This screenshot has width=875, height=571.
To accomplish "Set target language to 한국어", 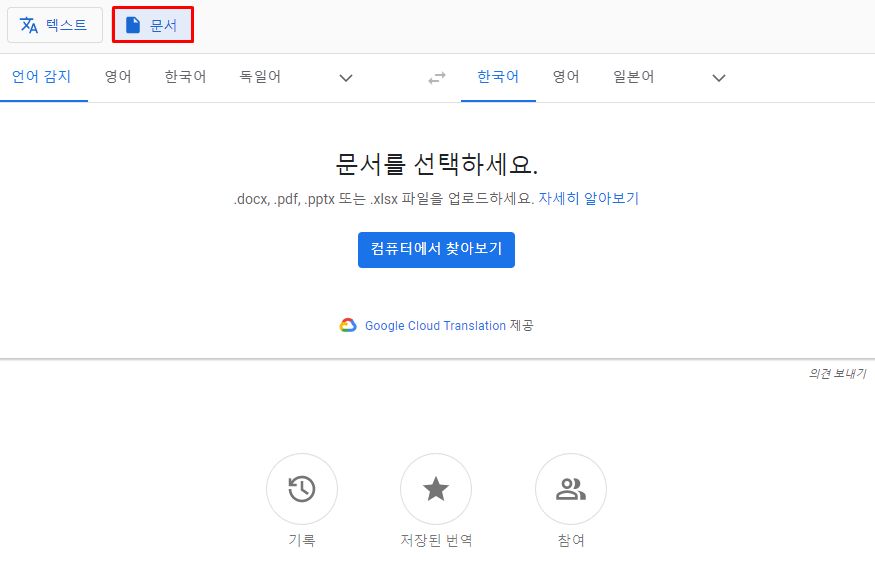I will pos(498,77).
